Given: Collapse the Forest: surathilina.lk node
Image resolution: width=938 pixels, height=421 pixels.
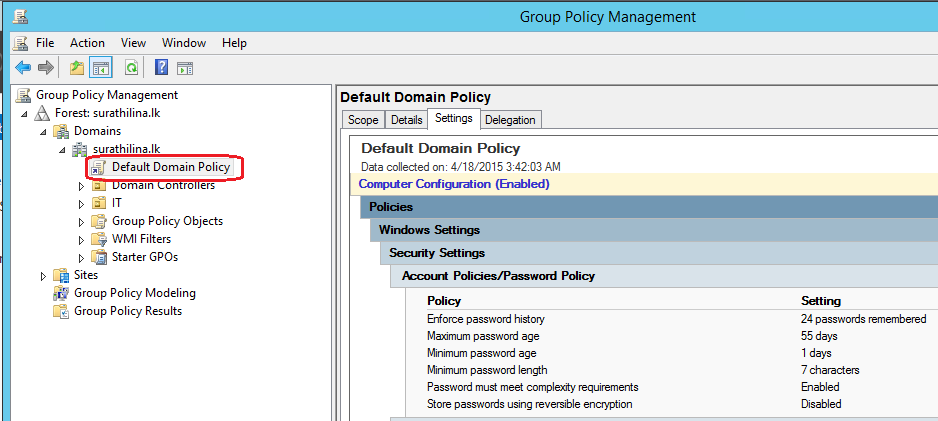Looking at the screenshot, I should click(25, 114).
